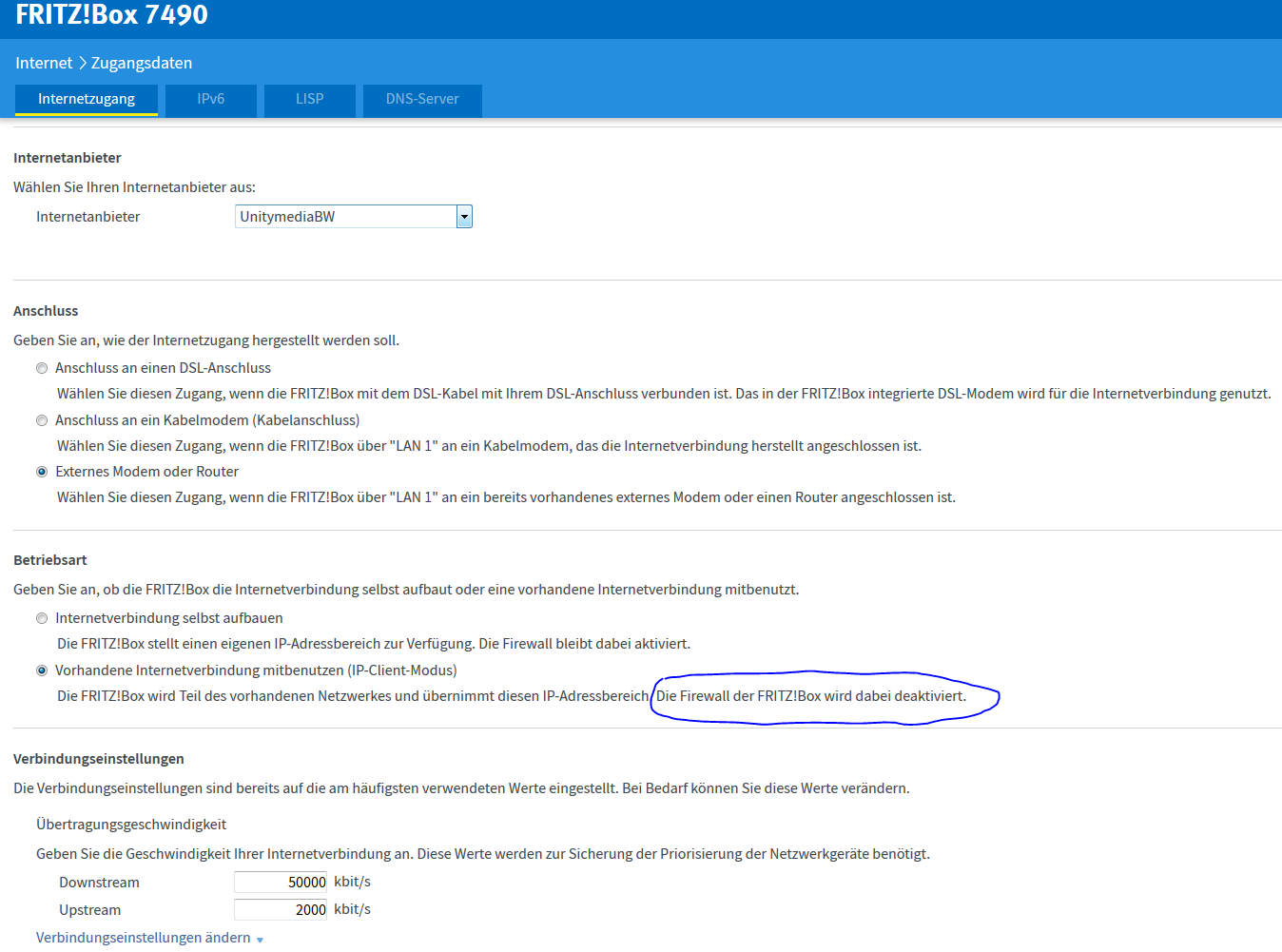Click the Internetanbieter section heading
This screenshot has width=1282, height=952.
(x=68, y=158)
